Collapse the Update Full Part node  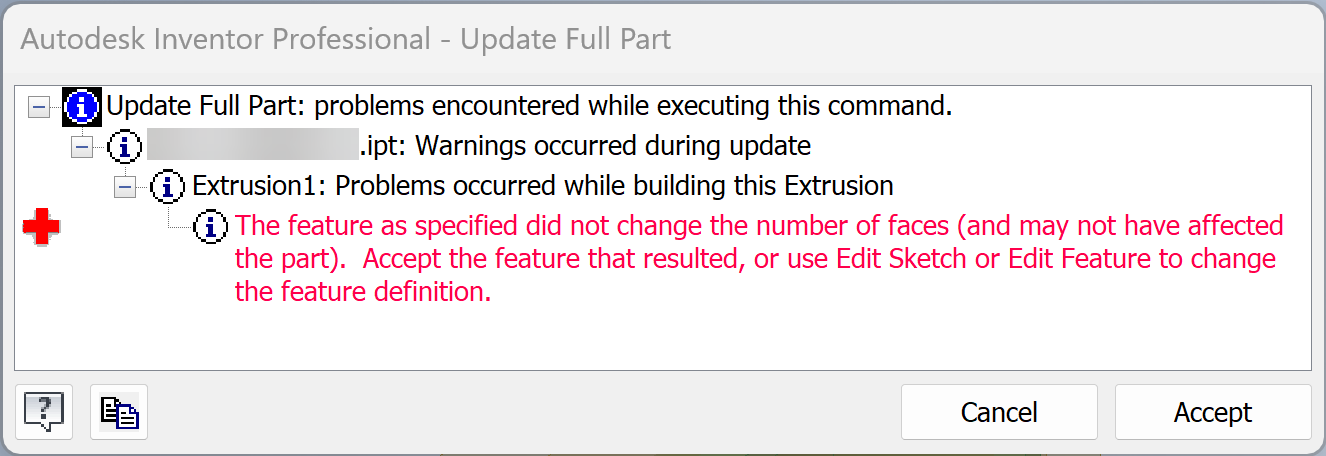tap(38, 106)
